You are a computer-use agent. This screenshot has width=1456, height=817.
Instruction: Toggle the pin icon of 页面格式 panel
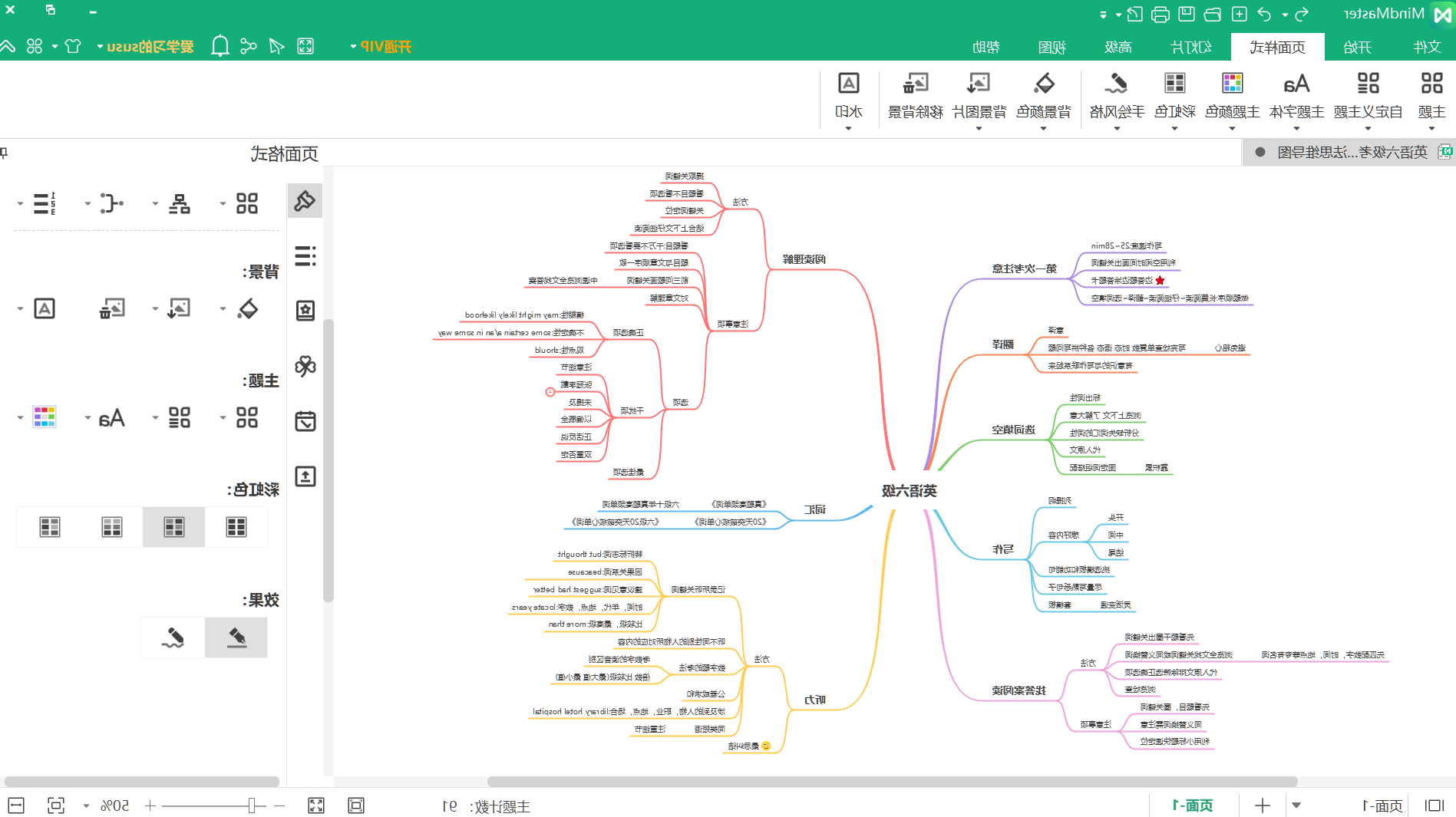4,153
